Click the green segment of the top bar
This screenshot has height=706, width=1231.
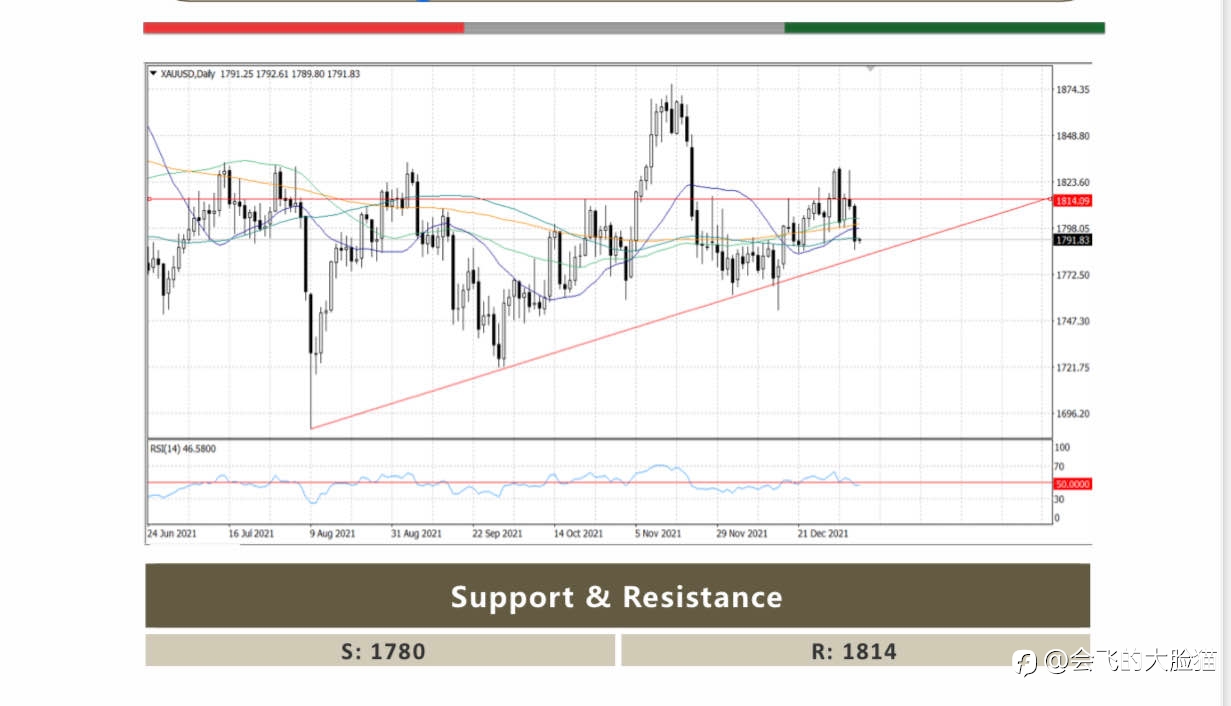pyautogui.click(x=944, y=28)
